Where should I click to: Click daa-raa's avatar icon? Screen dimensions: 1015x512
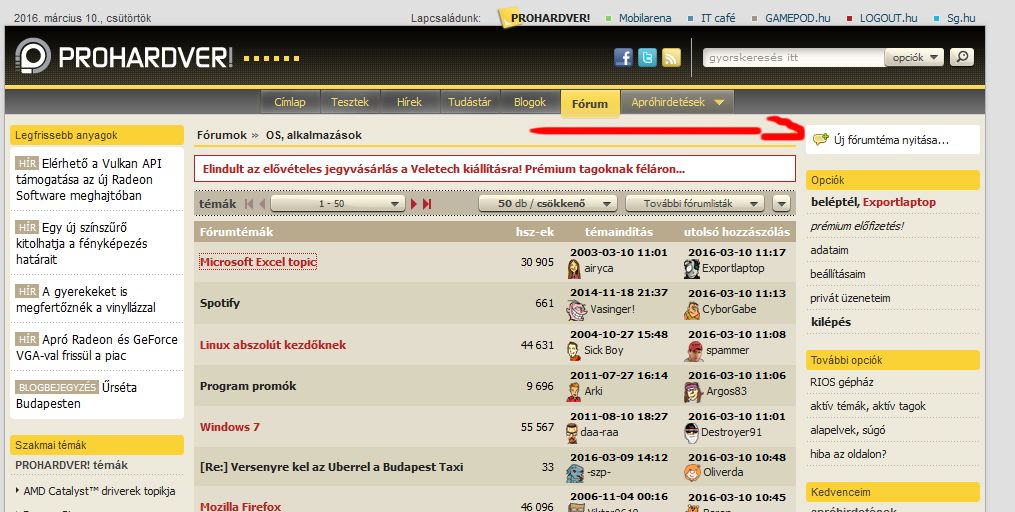[x=572, y=433]
